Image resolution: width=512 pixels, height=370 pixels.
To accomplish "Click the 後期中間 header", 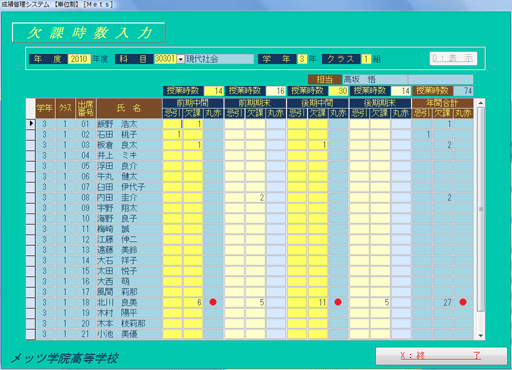I will click(x=318, y=103).
